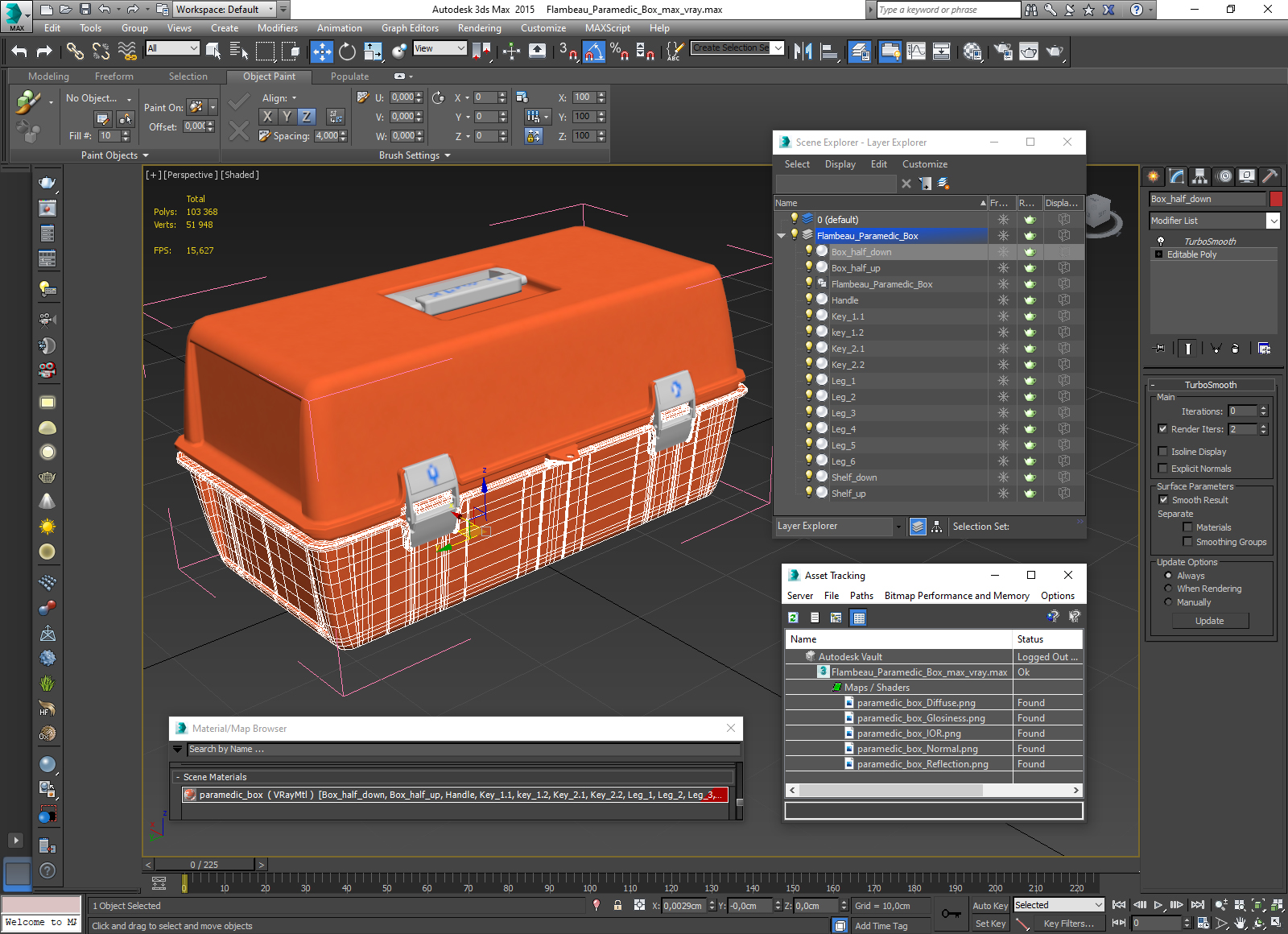Click Key Filters button
Viewport: 1288px width, 934px height.
coord(1068,924)
